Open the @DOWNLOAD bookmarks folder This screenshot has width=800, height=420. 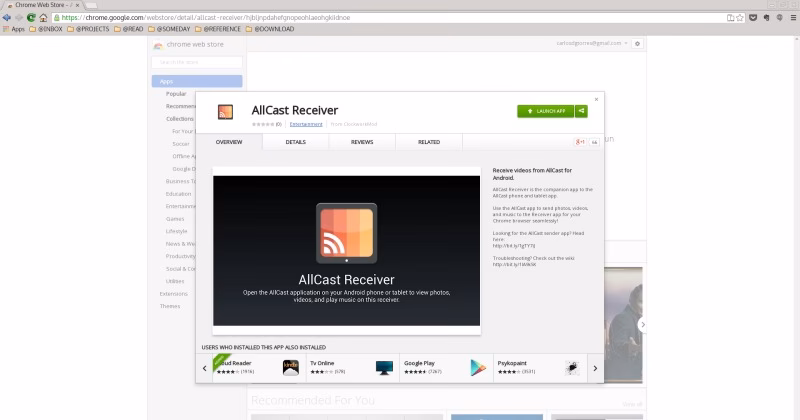pos(270,29)
